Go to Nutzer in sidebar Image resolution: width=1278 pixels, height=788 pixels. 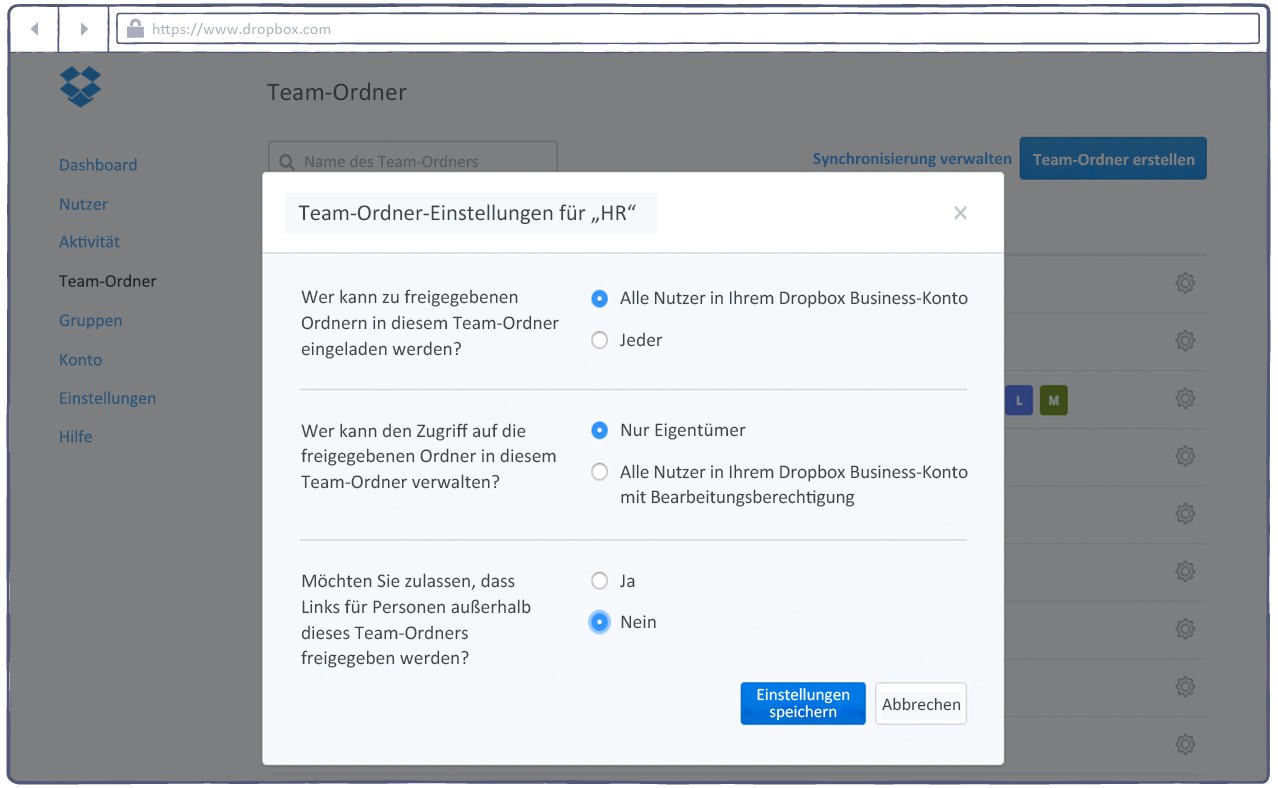pos(83,204)
